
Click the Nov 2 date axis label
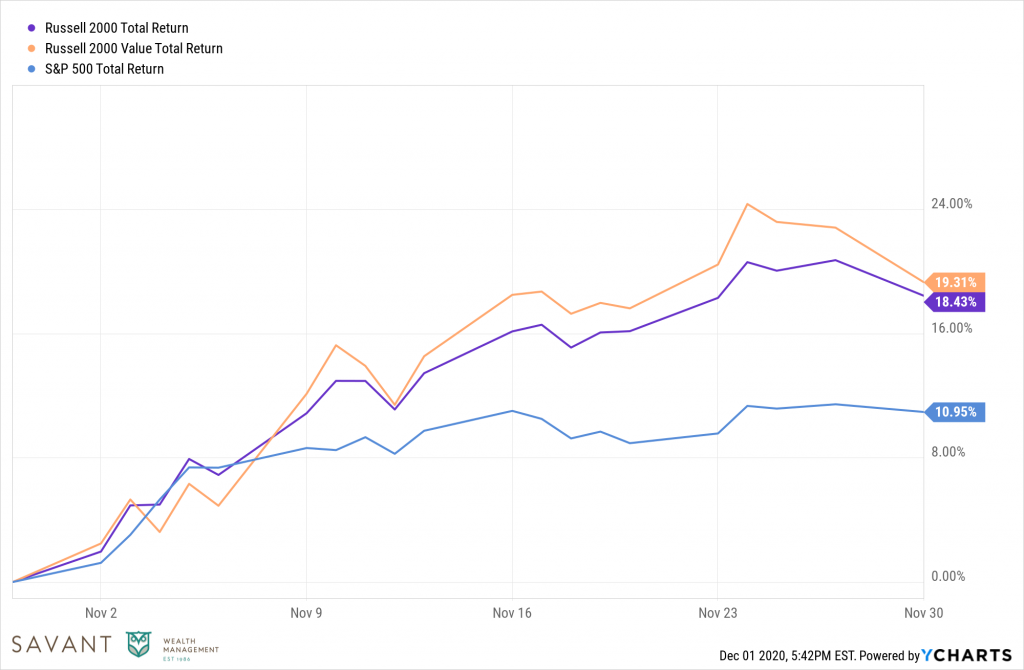coord(102,611)
